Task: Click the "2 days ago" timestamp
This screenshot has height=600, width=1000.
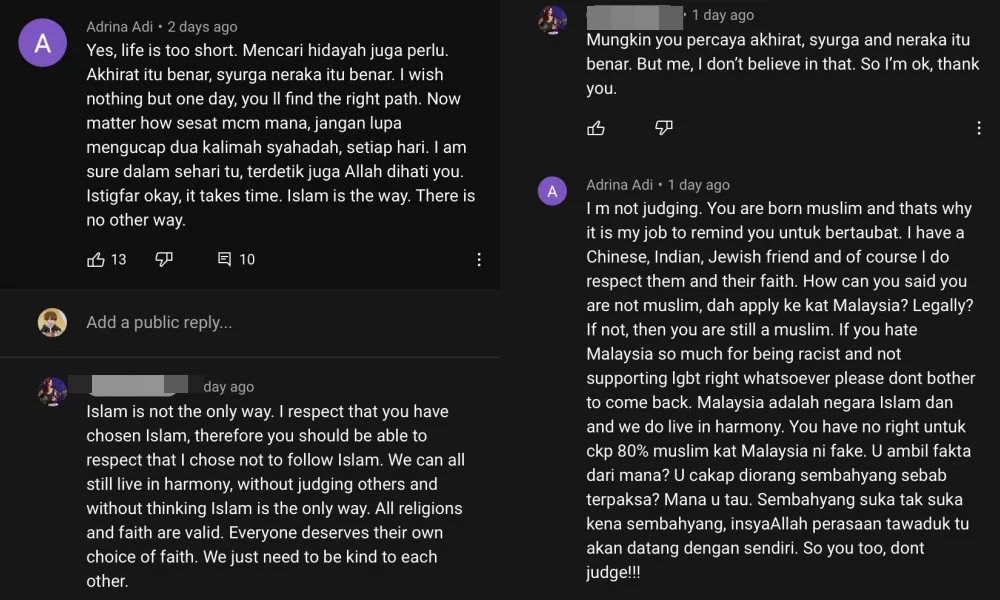Action: [203, 26]
